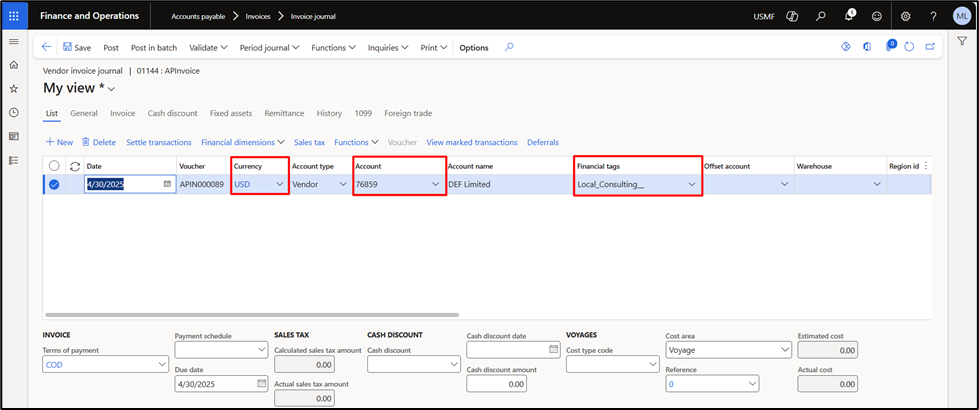Click the Cash discount amount field
The image size is (979, 410).
coord(496,384)
